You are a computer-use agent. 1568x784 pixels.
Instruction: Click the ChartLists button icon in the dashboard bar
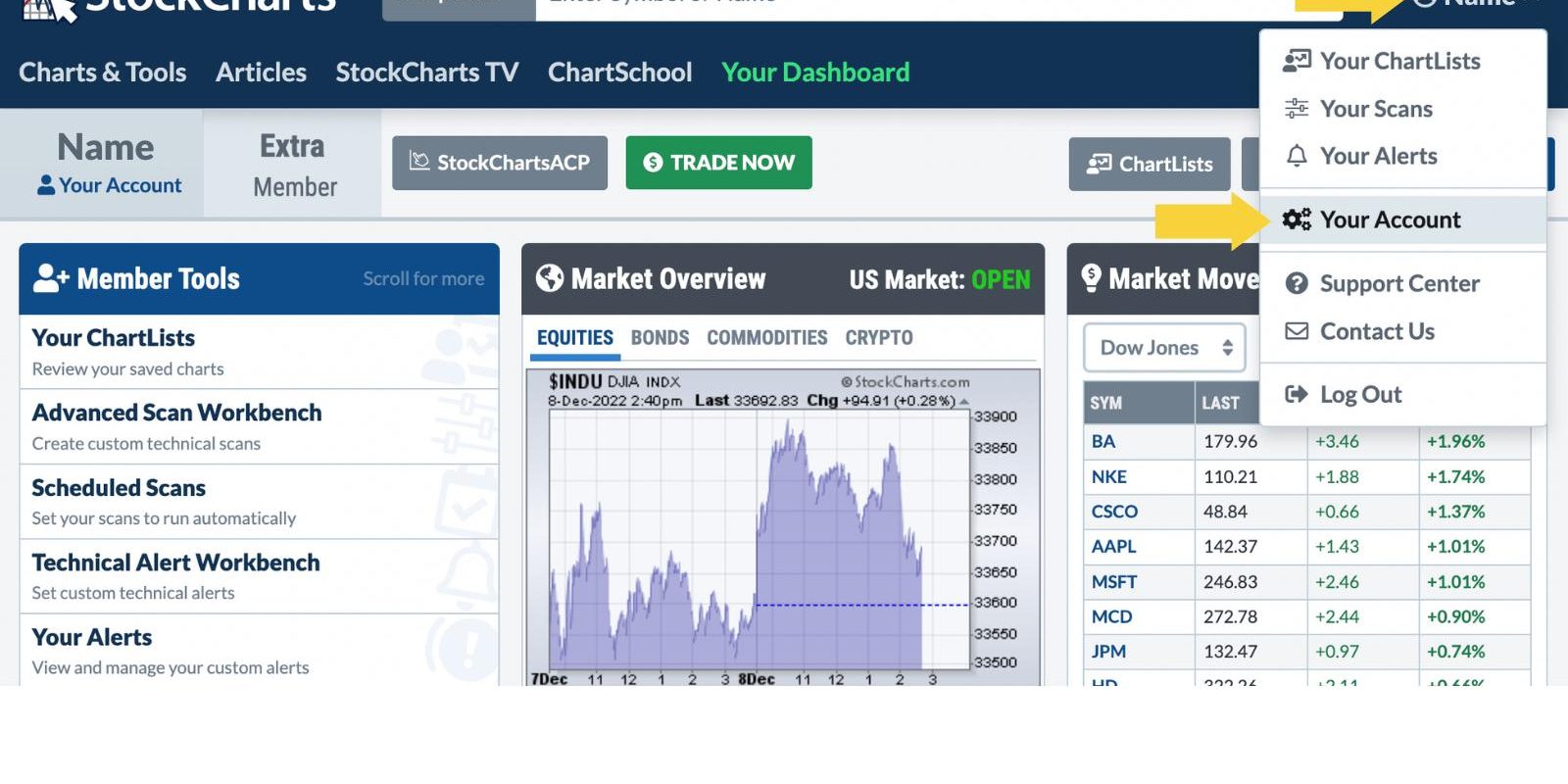point(1099,164)
